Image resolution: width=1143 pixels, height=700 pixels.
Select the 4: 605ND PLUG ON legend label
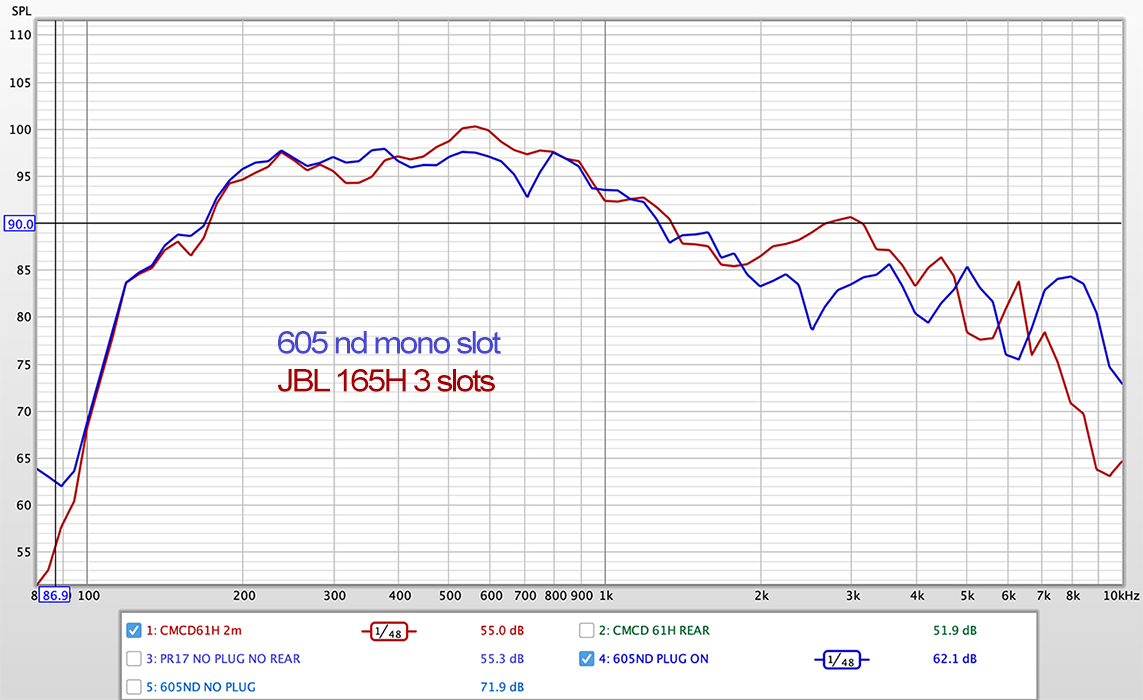pos(653,658)
